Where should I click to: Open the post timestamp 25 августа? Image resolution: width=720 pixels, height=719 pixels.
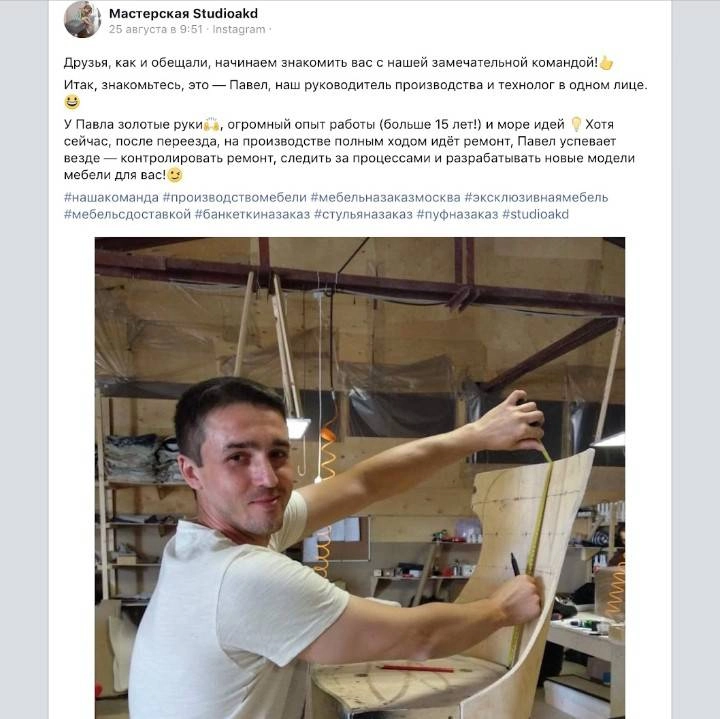(155, 30)
